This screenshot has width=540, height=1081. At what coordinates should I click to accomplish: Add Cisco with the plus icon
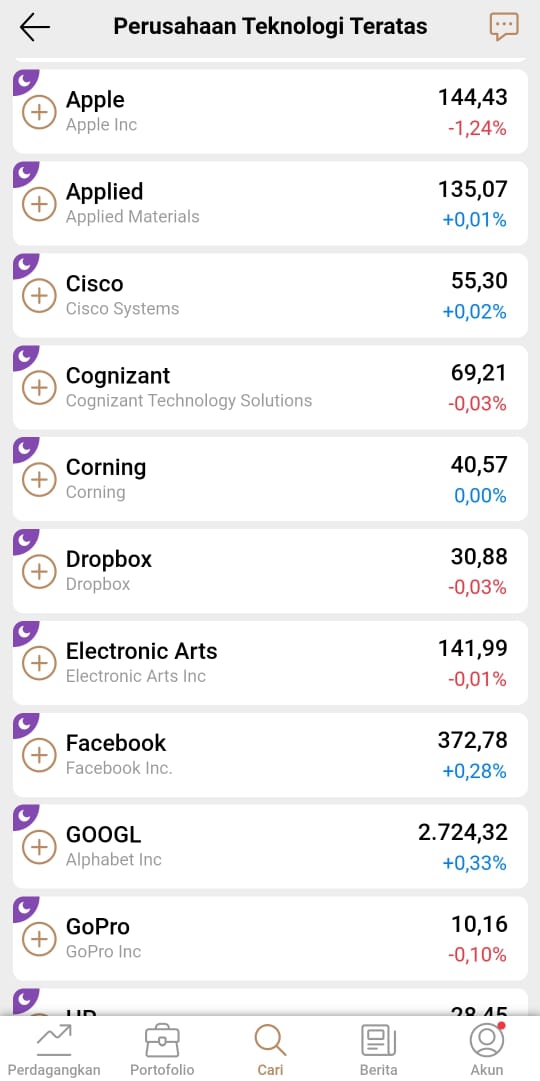click(x=39, y=296)
